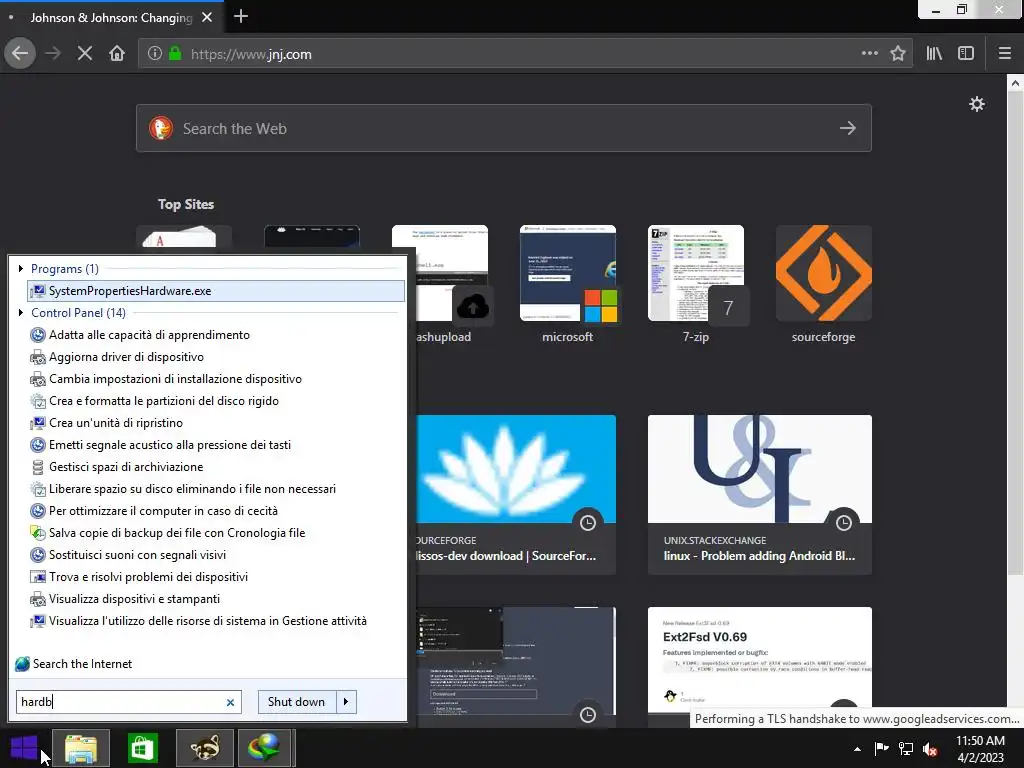Submit web search with arrow button
This screenshot has height=768, width=1024.
coord(848,128)
